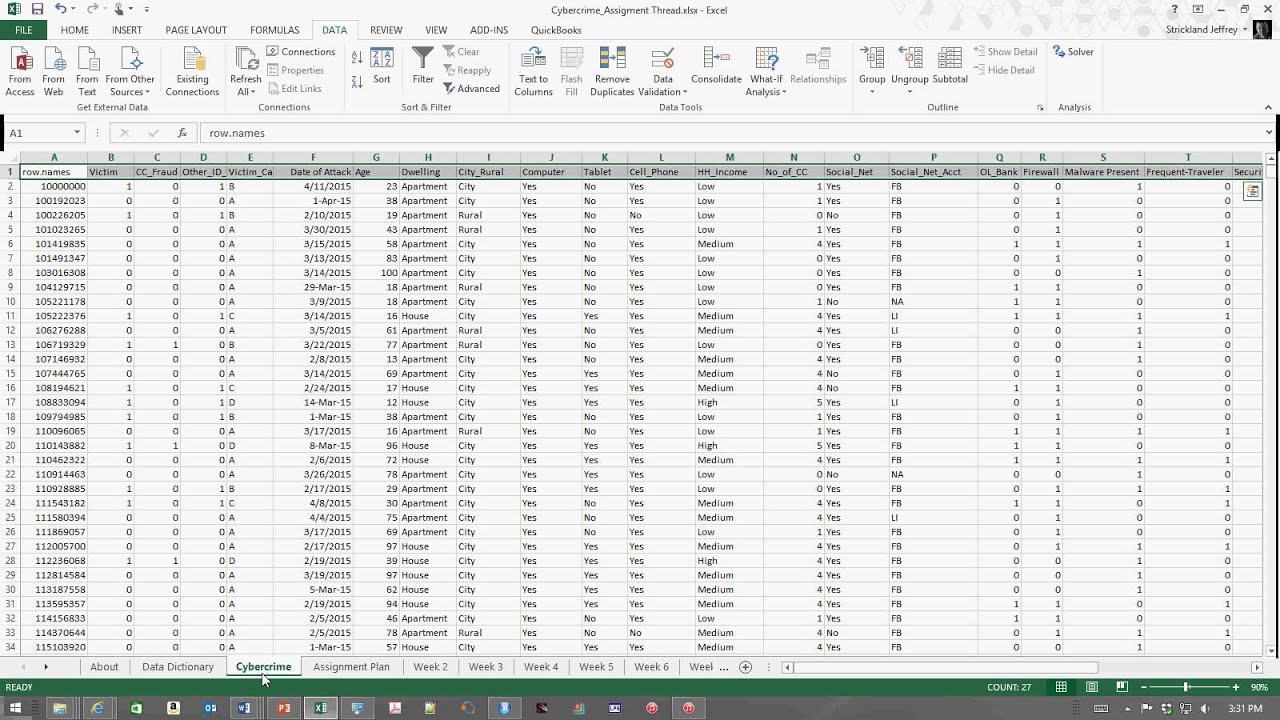The width and height of the screenshot is (1280, 720).
Task: Switch to Normal view in status bar
Action: coord(1061,687)
